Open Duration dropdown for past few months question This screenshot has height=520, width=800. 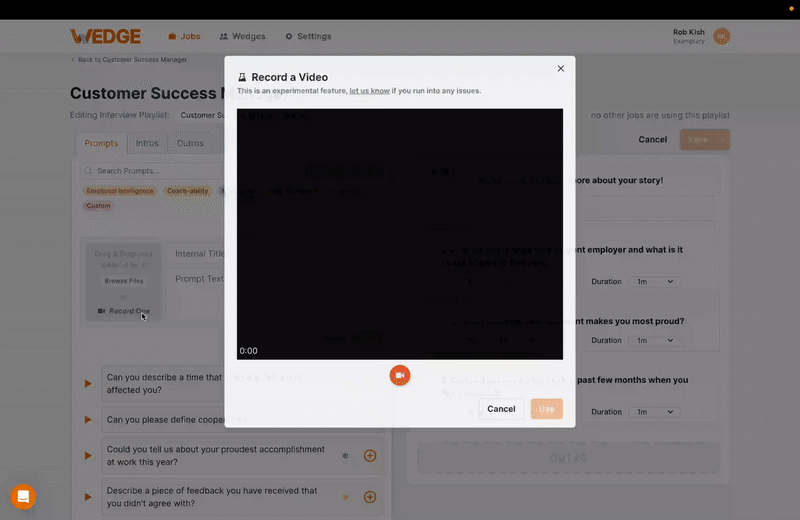pyautogui.click(x=655, y=412)
